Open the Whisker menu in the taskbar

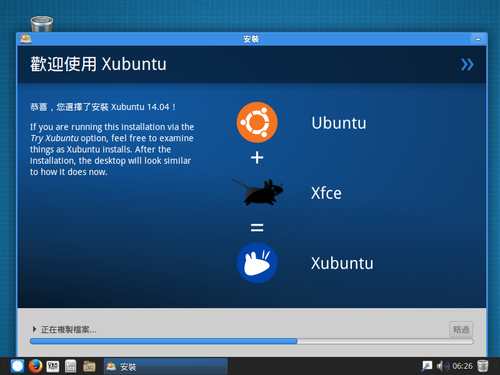tap(17, 366)
